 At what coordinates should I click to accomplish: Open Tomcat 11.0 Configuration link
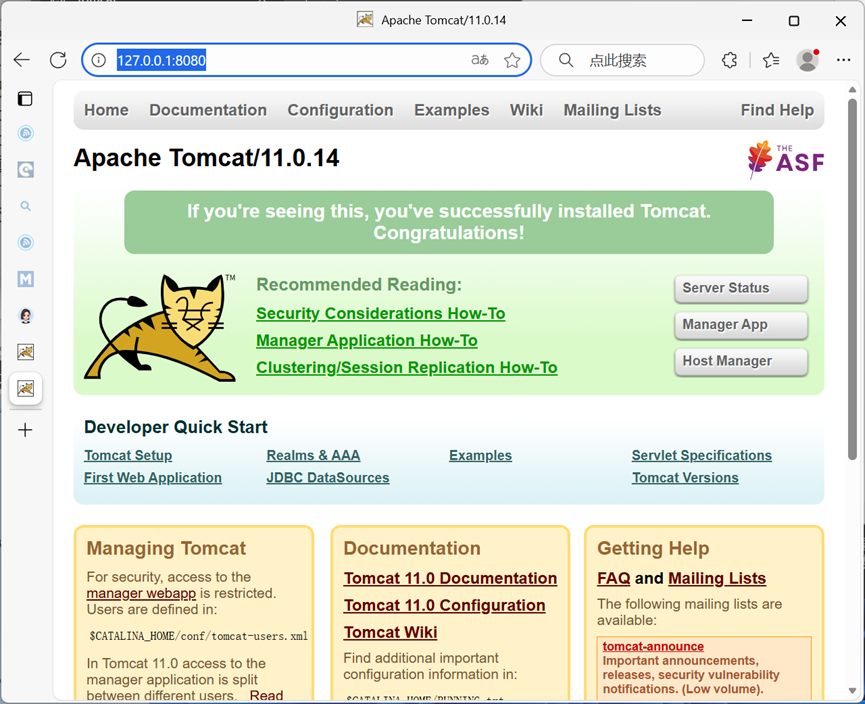[445, 605]
